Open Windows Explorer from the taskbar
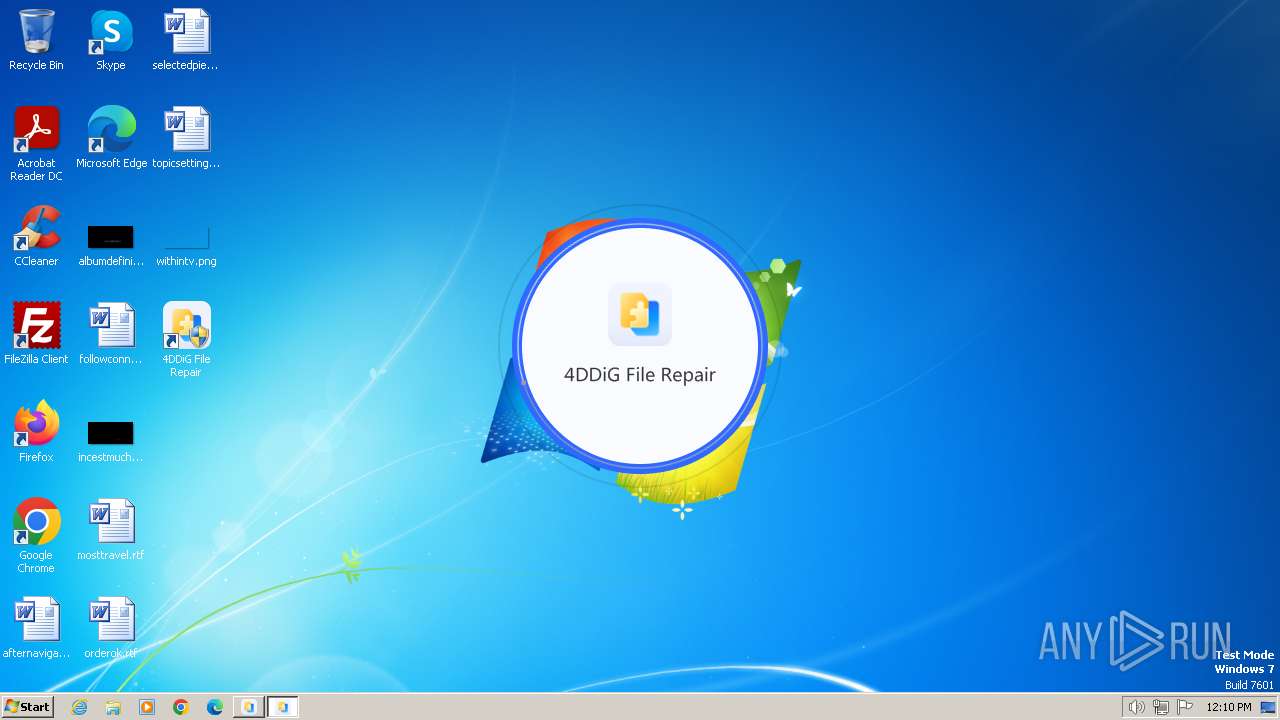This screenshot has width=1280, height=720. pyautogui.click(x=113, y=707)
